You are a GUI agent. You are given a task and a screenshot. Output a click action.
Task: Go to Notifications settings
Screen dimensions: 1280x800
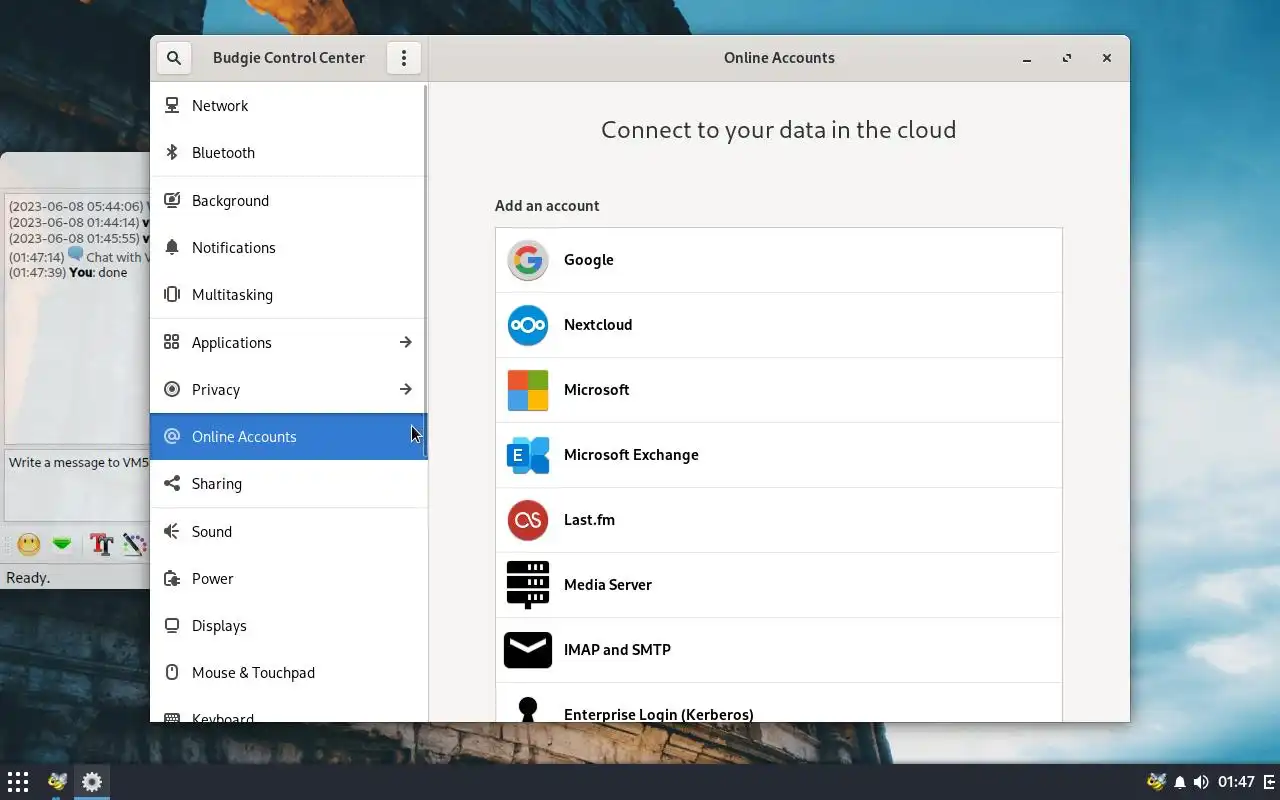pyautogui.click(x=288, y=247)
